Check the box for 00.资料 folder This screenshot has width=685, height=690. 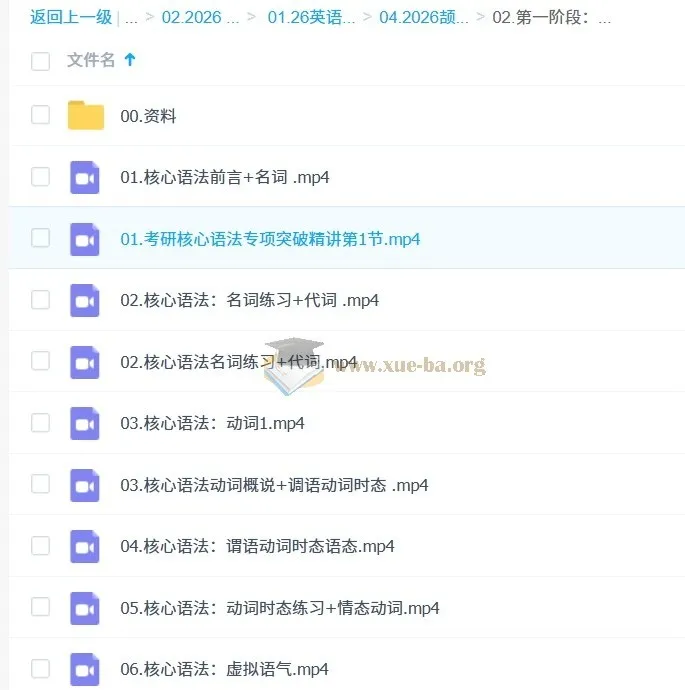[40, 115]
